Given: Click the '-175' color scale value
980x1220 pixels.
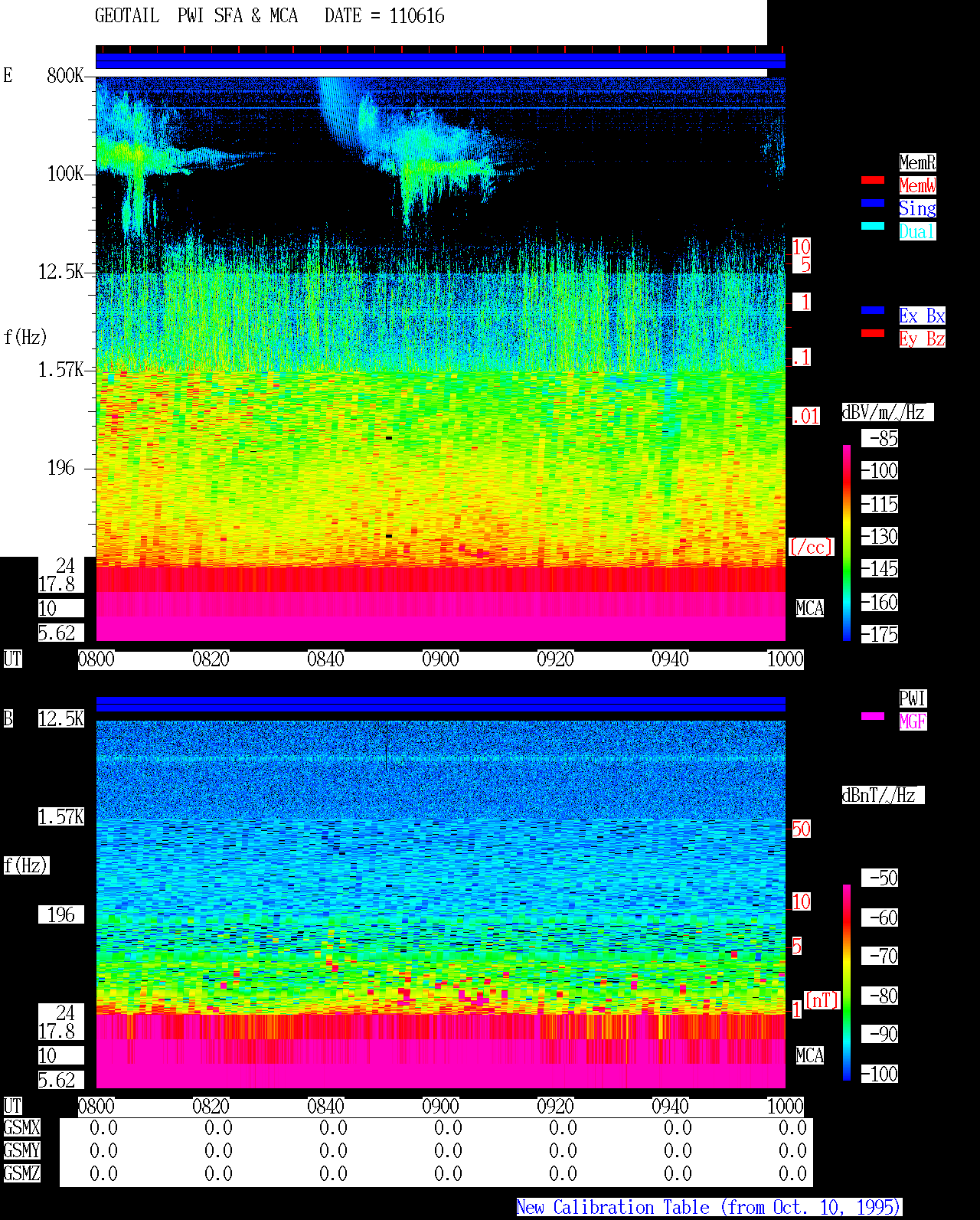Looking at the screenshot, I should click(880, 634).
